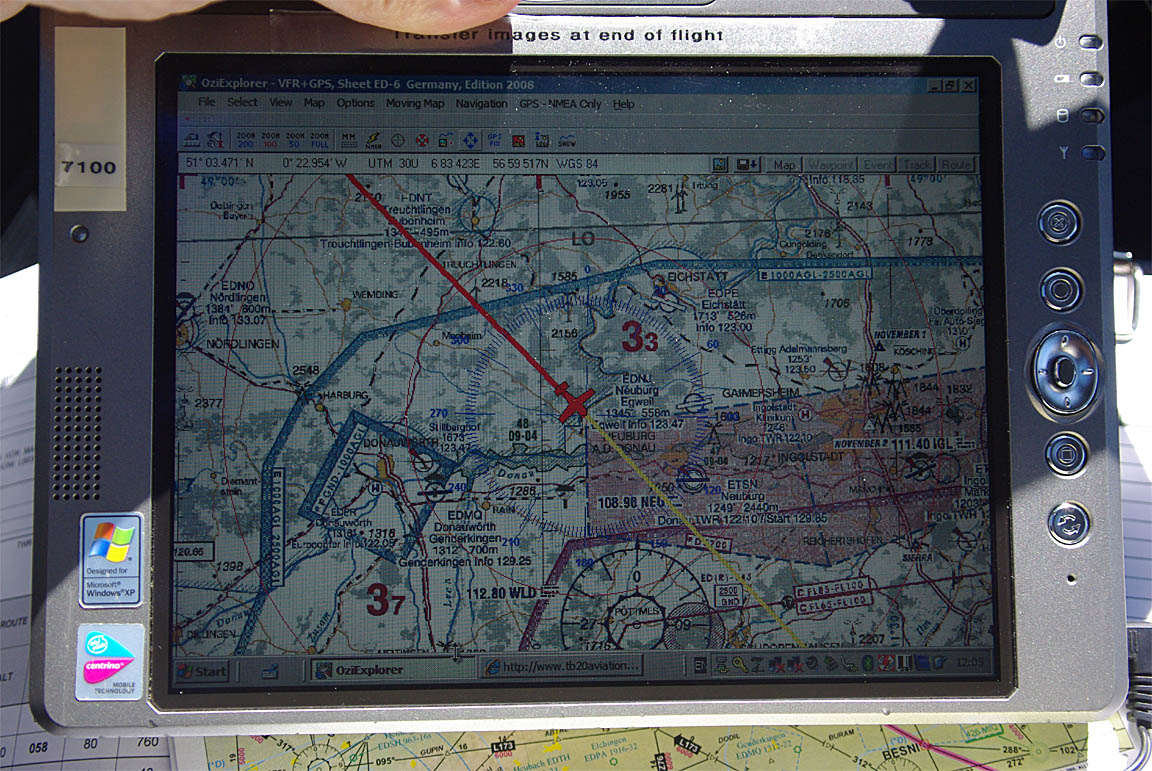Open the View menu
Screen dimensions: 1152x771
(280, 103)
